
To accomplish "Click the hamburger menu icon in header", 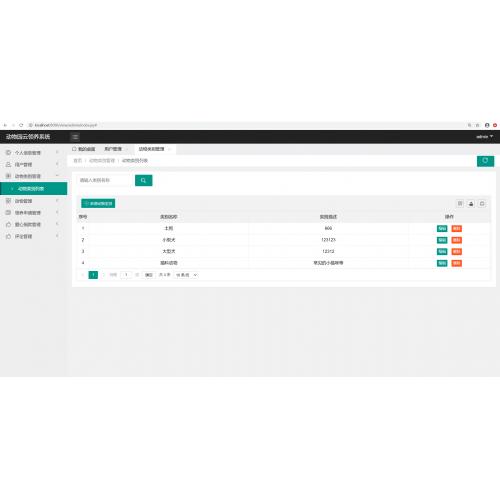I will (x=75, y=137).
